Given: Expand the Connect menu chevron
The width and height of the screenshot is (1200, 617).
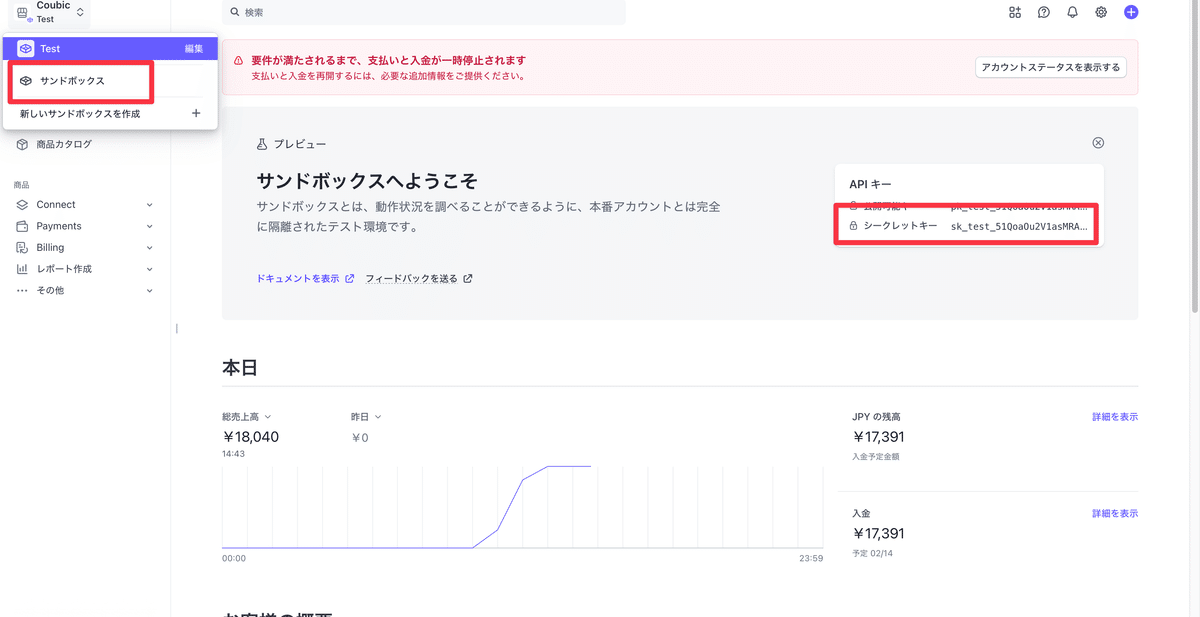Looking at the screenshot, I should (150, 205).
